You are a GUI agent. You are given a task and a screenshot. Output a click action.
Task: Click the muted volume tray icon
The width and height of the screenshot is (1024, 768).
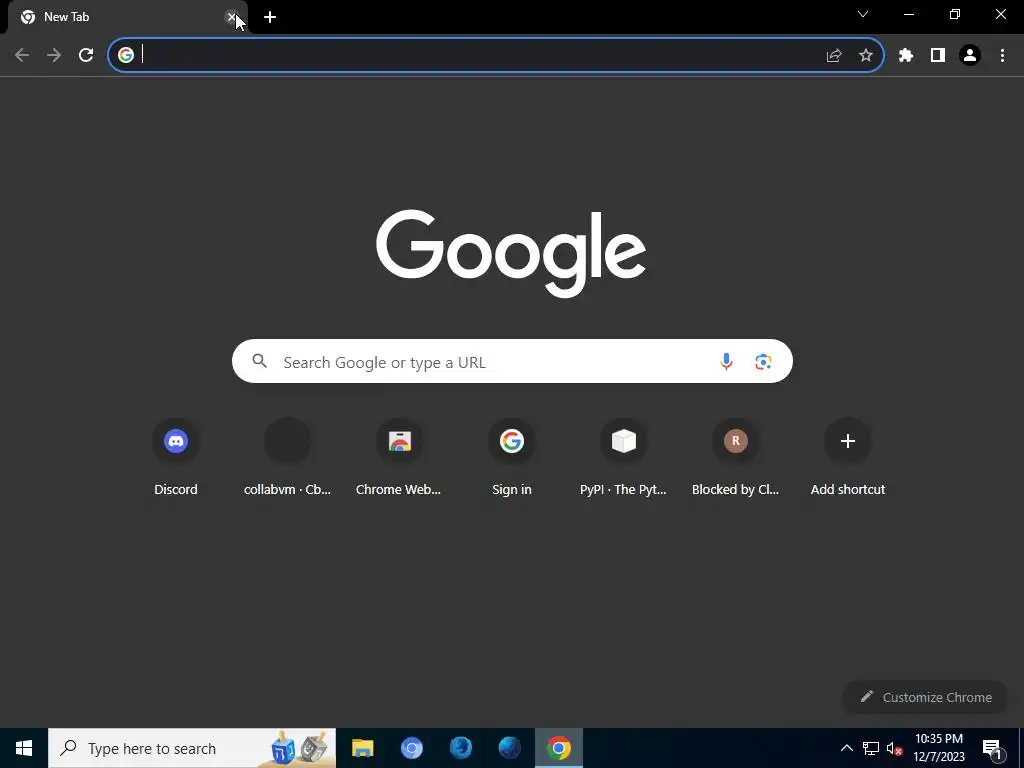(894, 748)
